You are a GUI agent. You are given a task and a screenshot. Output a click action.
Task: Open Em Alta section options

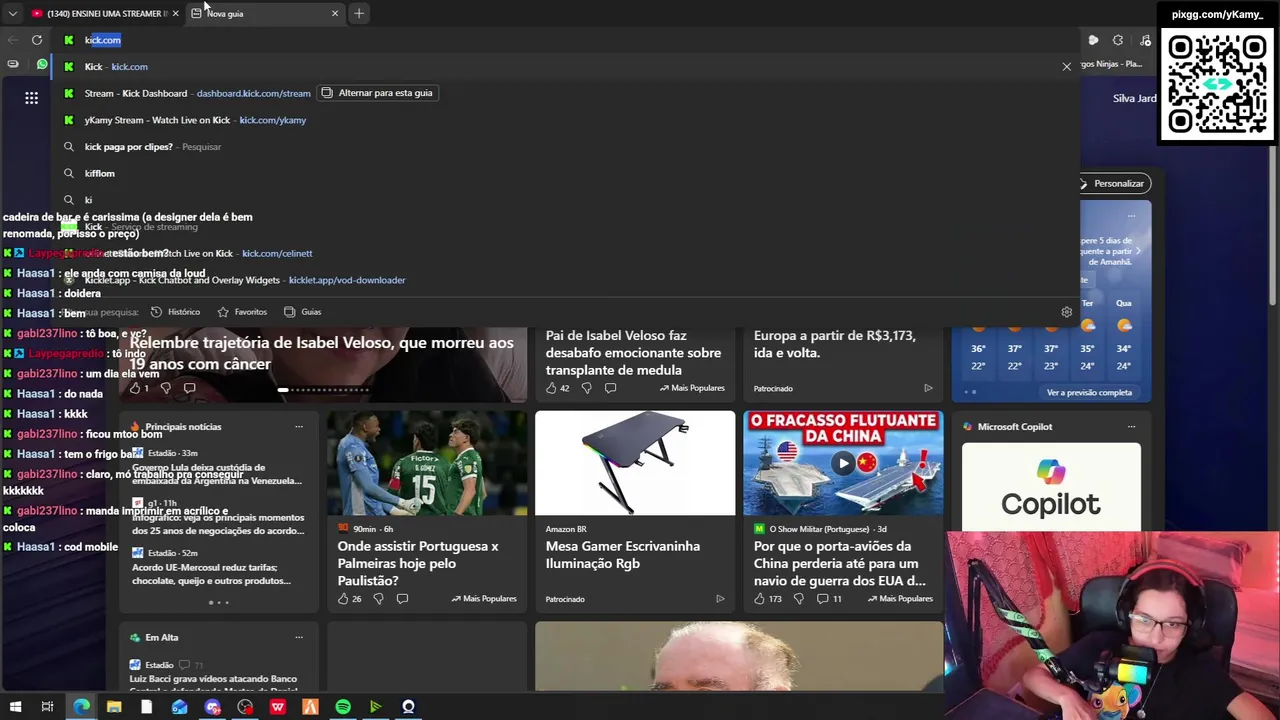click(x=298, y=637)
